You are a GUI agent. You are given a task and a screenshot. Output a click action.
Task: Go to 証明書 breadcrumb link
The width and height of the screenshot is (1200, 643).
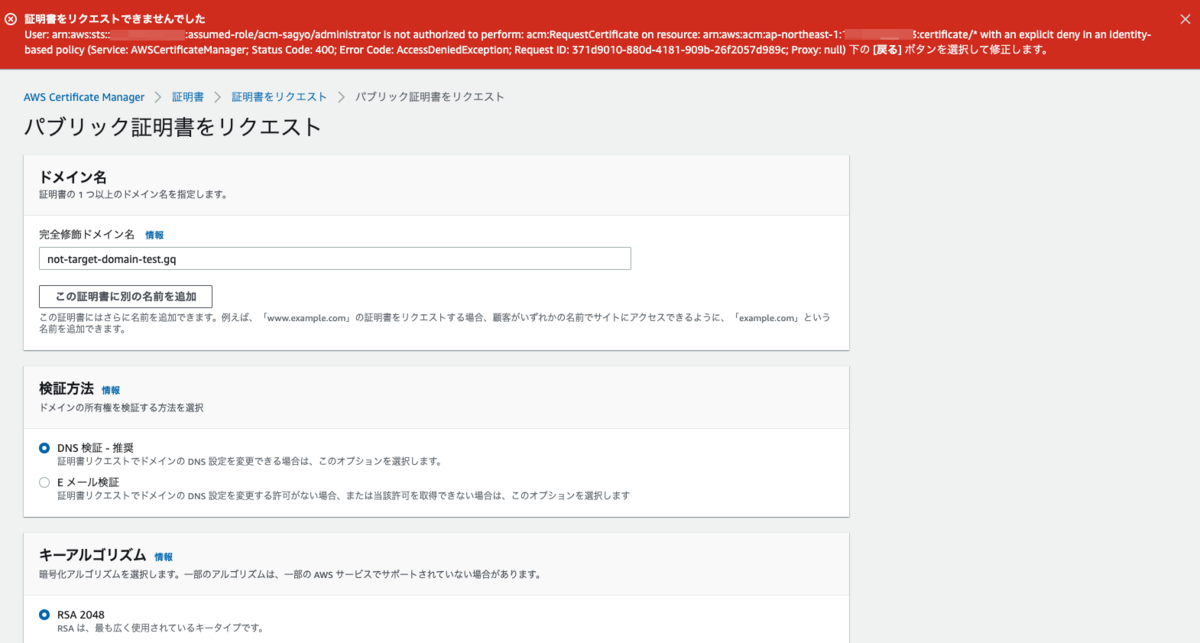188,97
